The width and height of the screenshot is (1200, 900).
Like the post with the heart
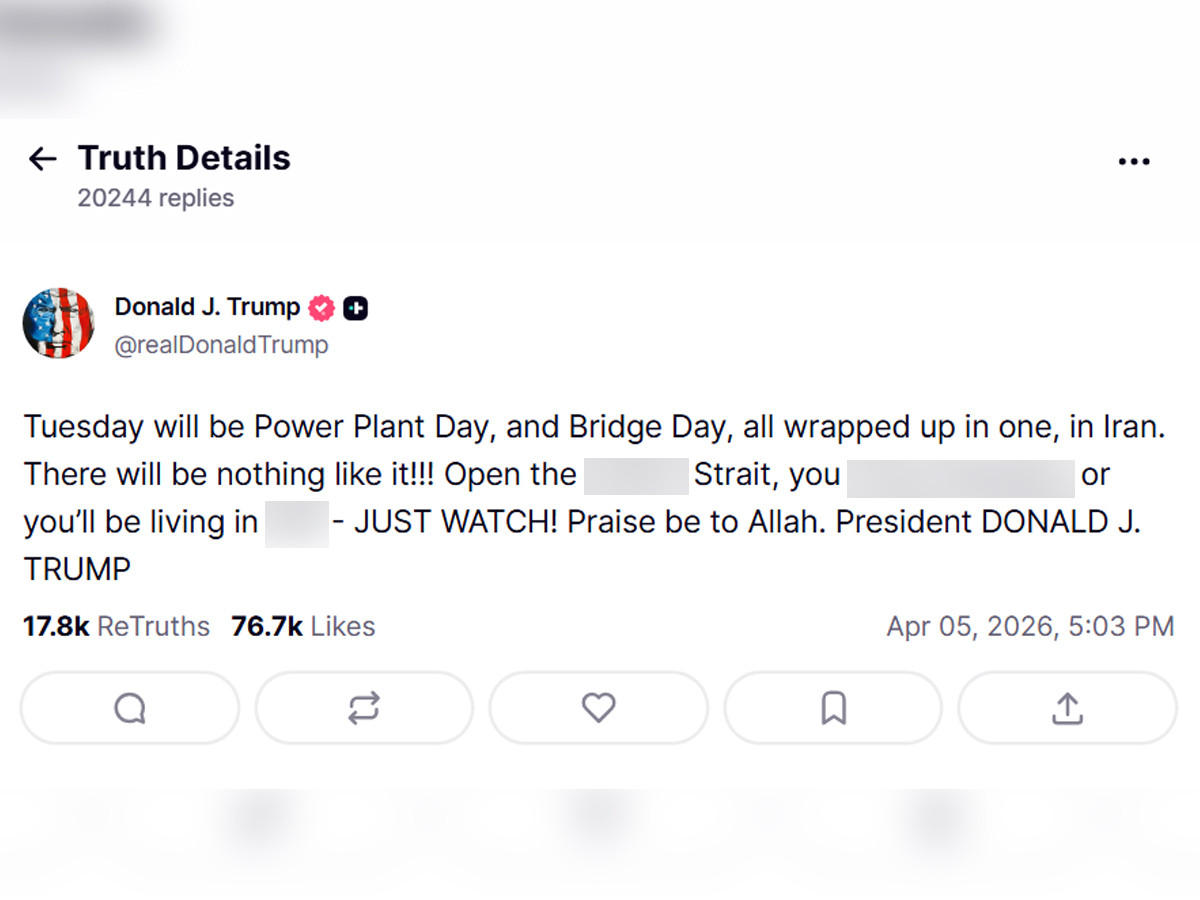598,708
